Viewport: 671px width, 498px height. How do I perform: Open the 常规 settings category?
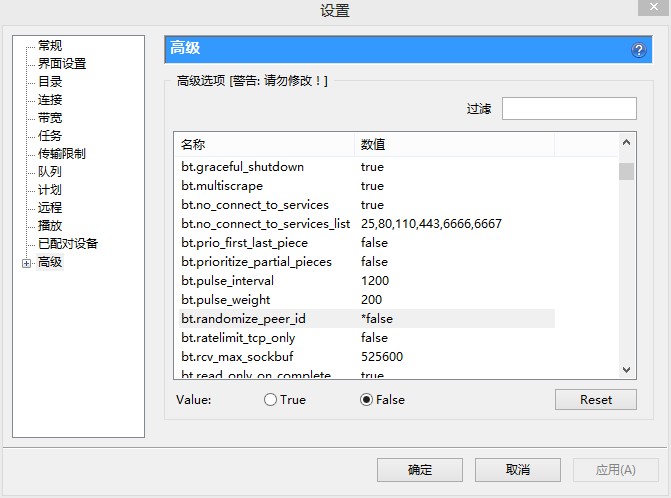click(50, 46)
